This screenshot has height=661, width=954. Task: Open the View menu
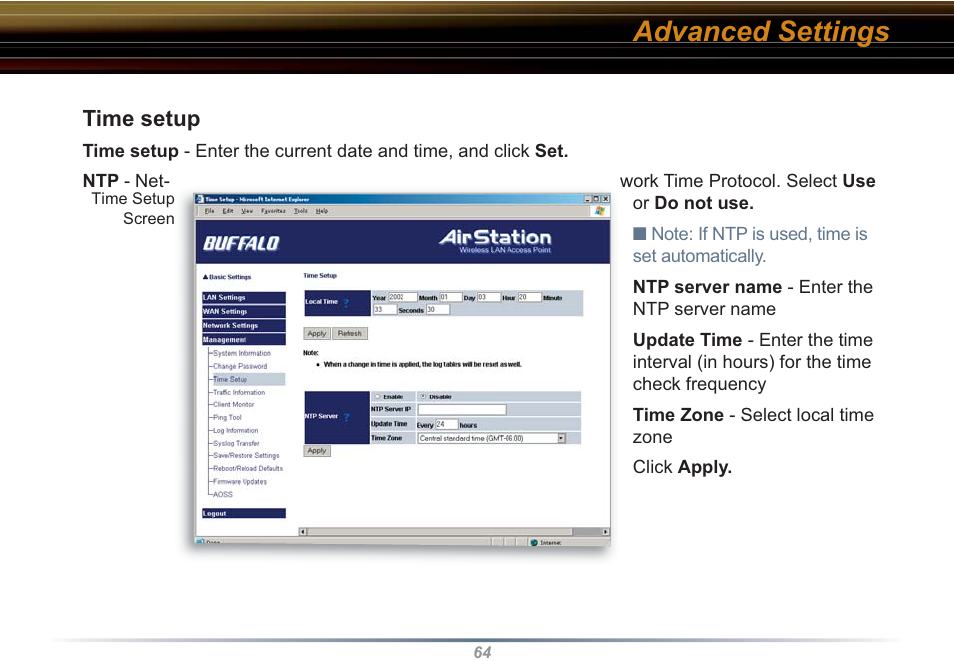coord(246,211)
